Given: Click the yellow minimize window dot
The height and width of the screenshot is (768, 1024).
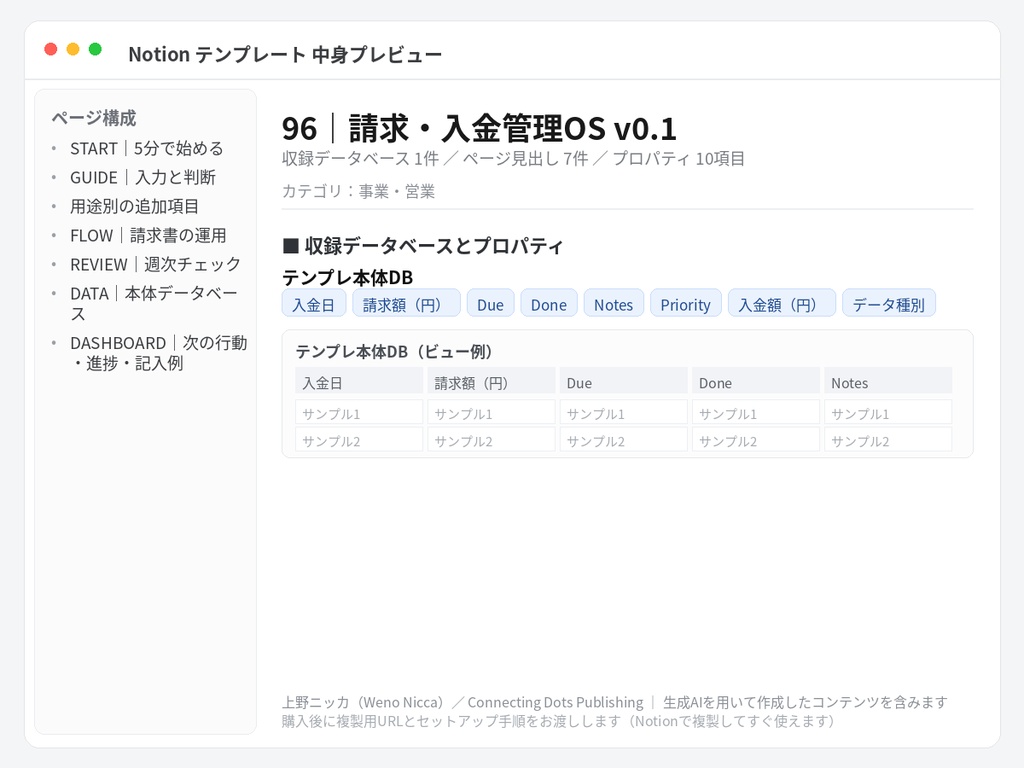Looking at the screenshot, I should 73,49.
